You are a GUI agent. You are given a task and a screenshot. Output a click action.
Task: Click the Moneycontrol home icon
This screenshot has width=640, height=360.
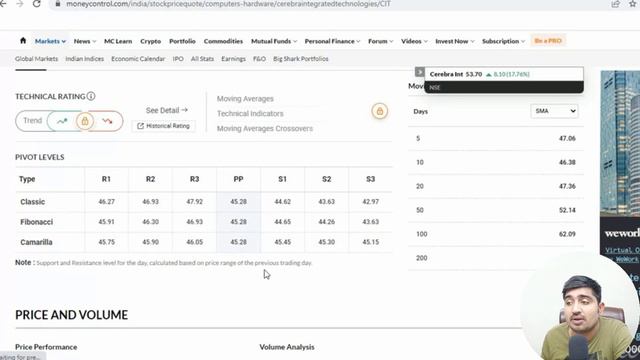tap(23, 40)
